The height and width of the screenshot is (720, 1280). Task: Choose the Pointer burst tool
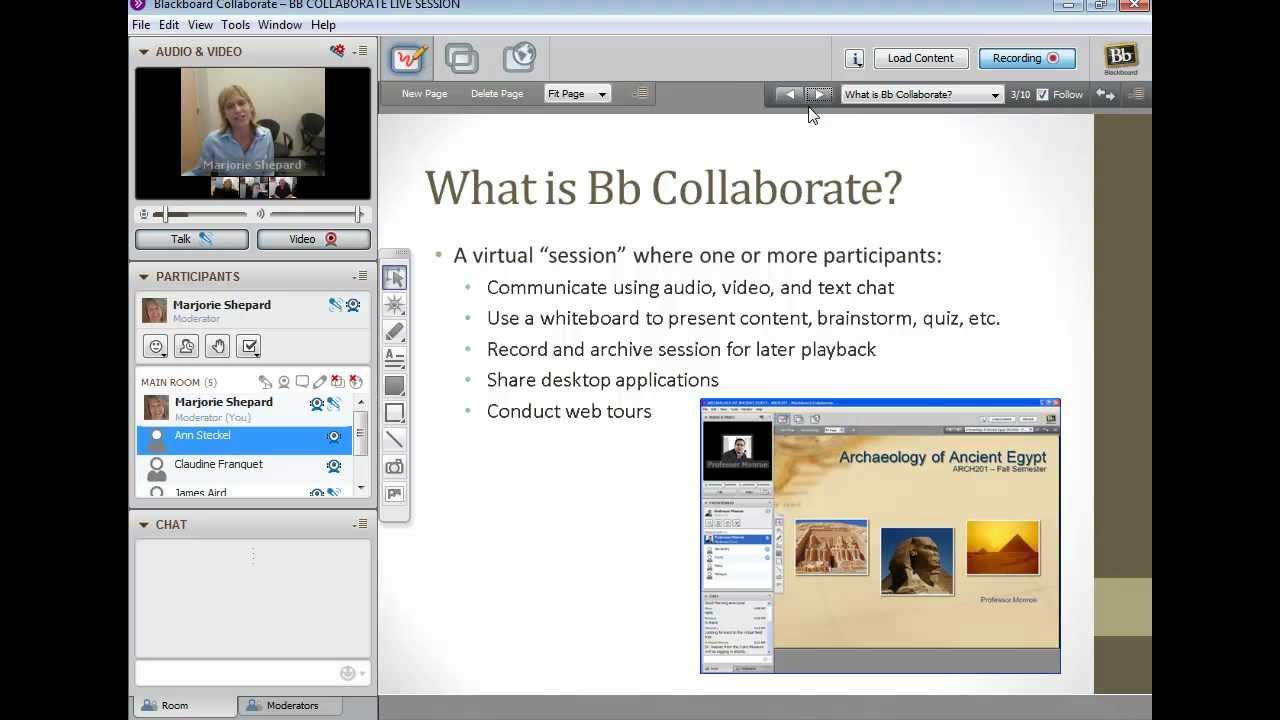coord(395,305)
